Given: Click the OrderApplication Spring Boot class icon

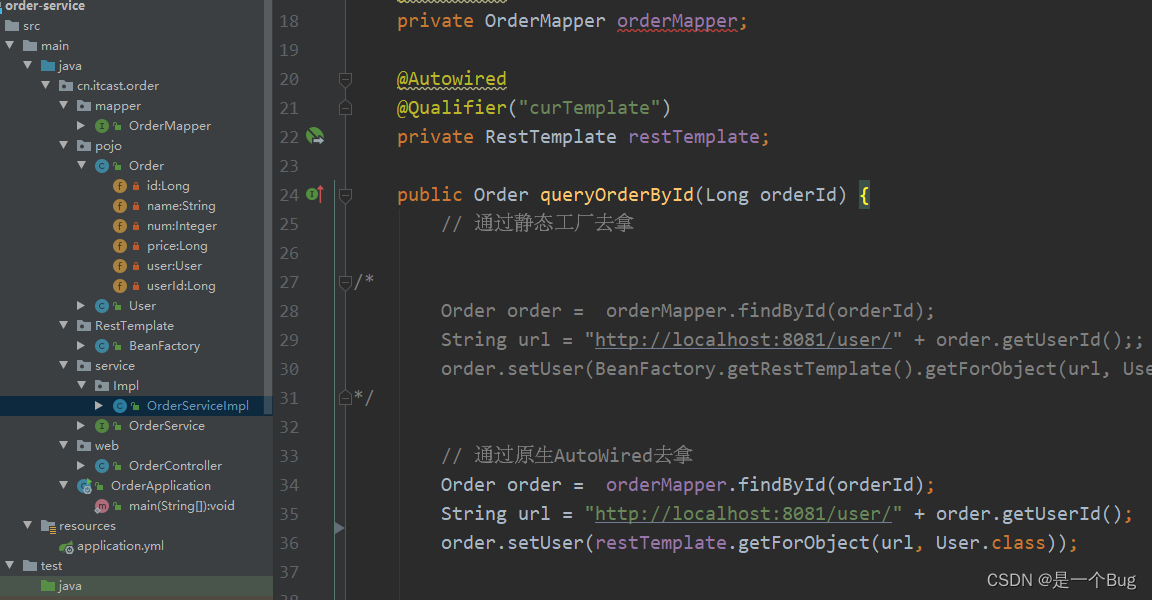Looking at the screenshot, I should 84,485.
